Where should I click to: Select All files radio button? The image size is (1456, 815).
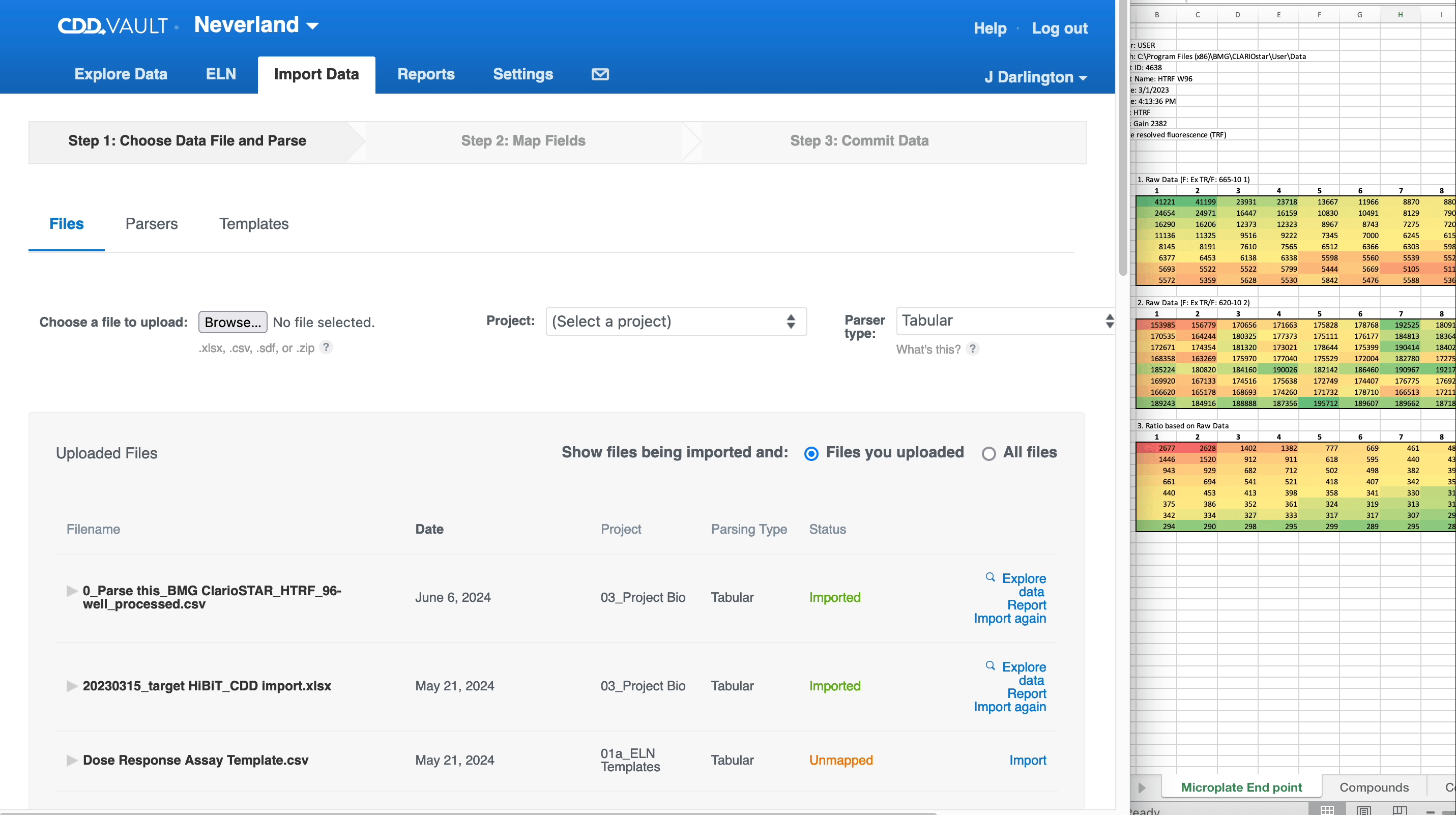coord(988,453)
